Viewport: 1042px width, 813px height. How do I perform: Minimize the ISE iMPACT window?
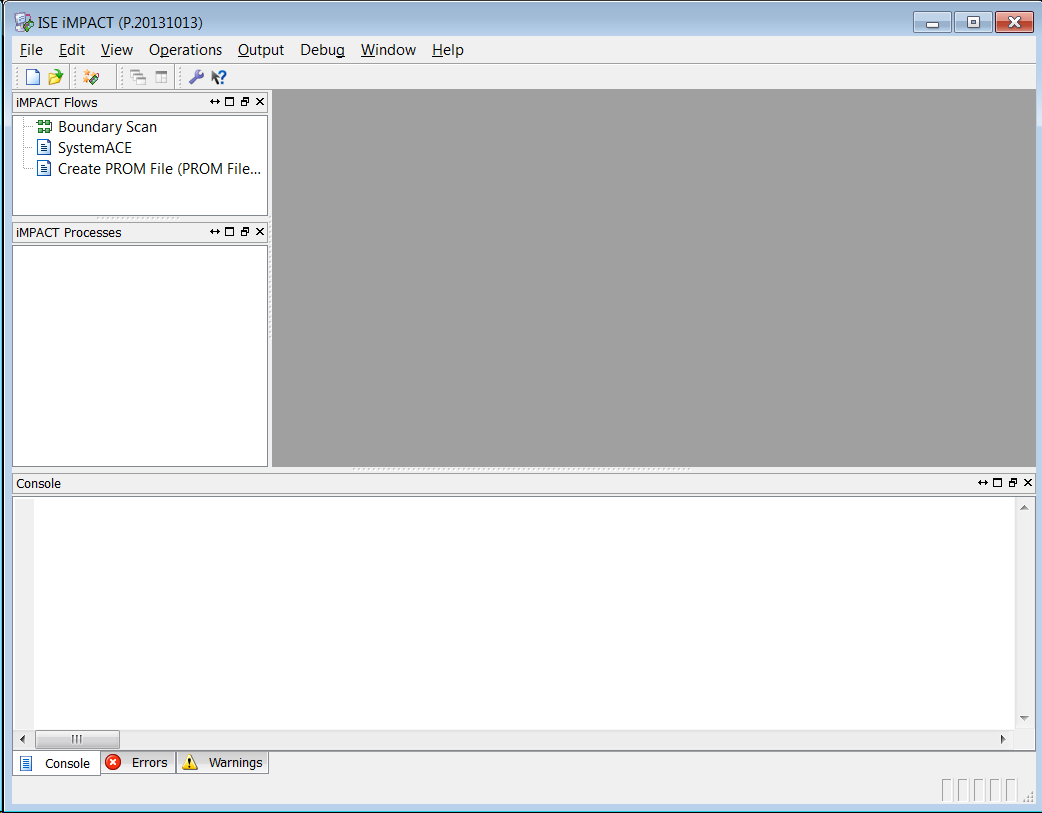[x=932, y=22]
